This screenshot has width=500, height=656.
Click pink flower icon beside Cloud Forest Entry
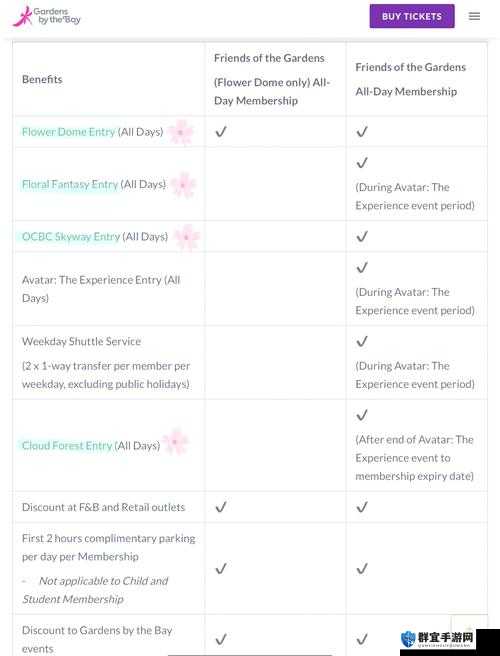175,441
